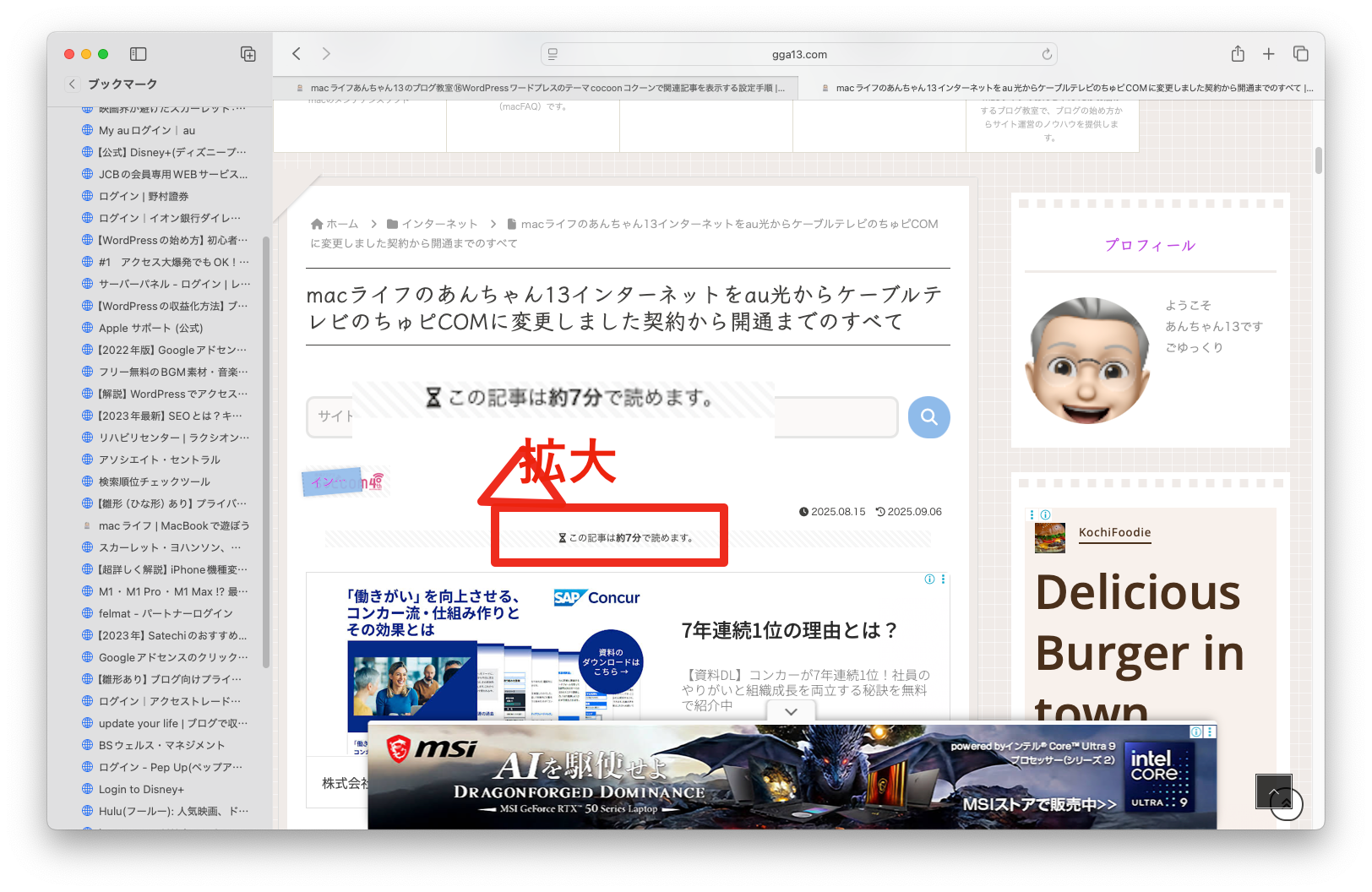Click the プロフィール heading
Viewport: 1372px width, 892px height.
pos(1150,245)
